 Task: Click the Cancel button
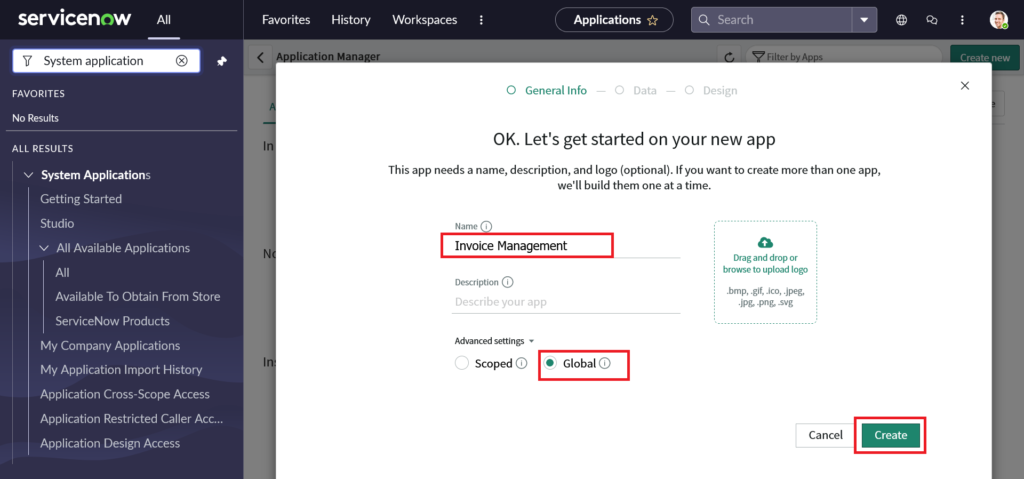[x=825, y=435]
